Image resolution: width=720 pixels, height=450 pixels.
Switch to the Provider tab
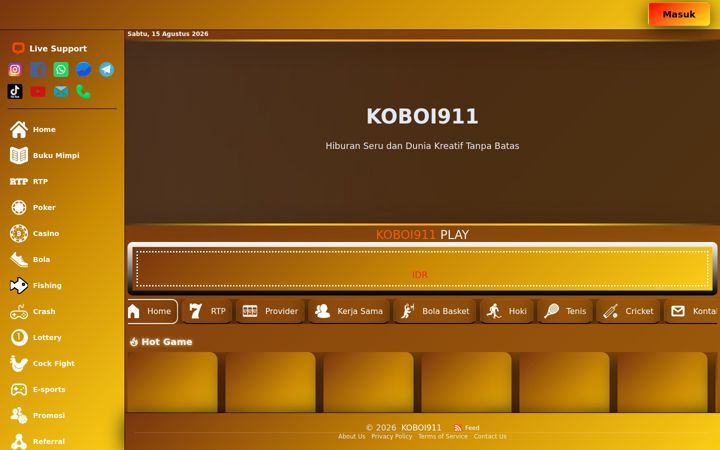270,311
